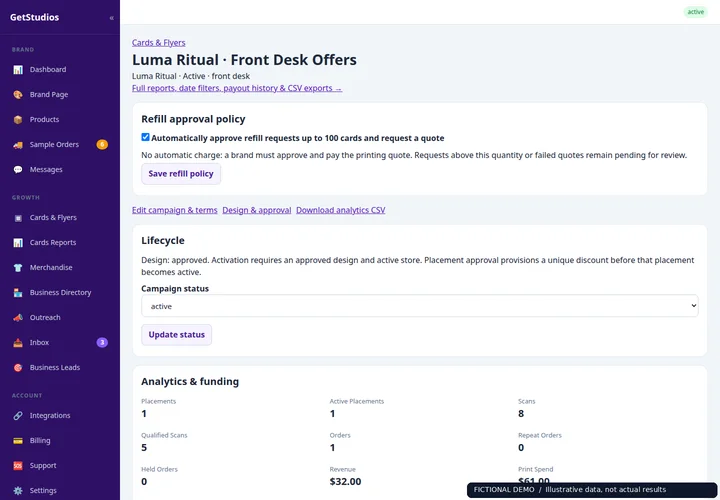720x500 pixels.
Task: Open Business Directory menu item
Action: click(x=60, y=292)
